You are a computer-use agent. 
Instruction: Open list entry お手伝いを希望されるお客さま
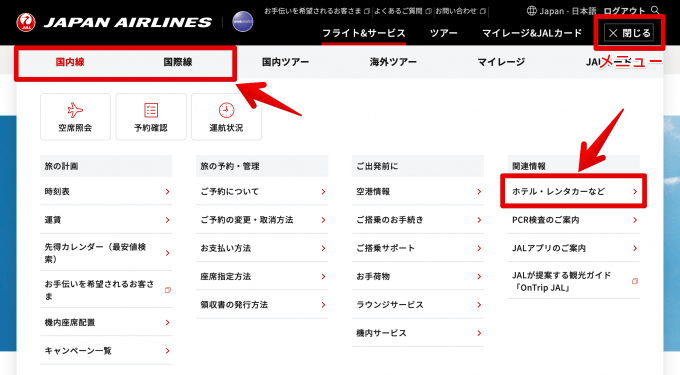point(106,290)
